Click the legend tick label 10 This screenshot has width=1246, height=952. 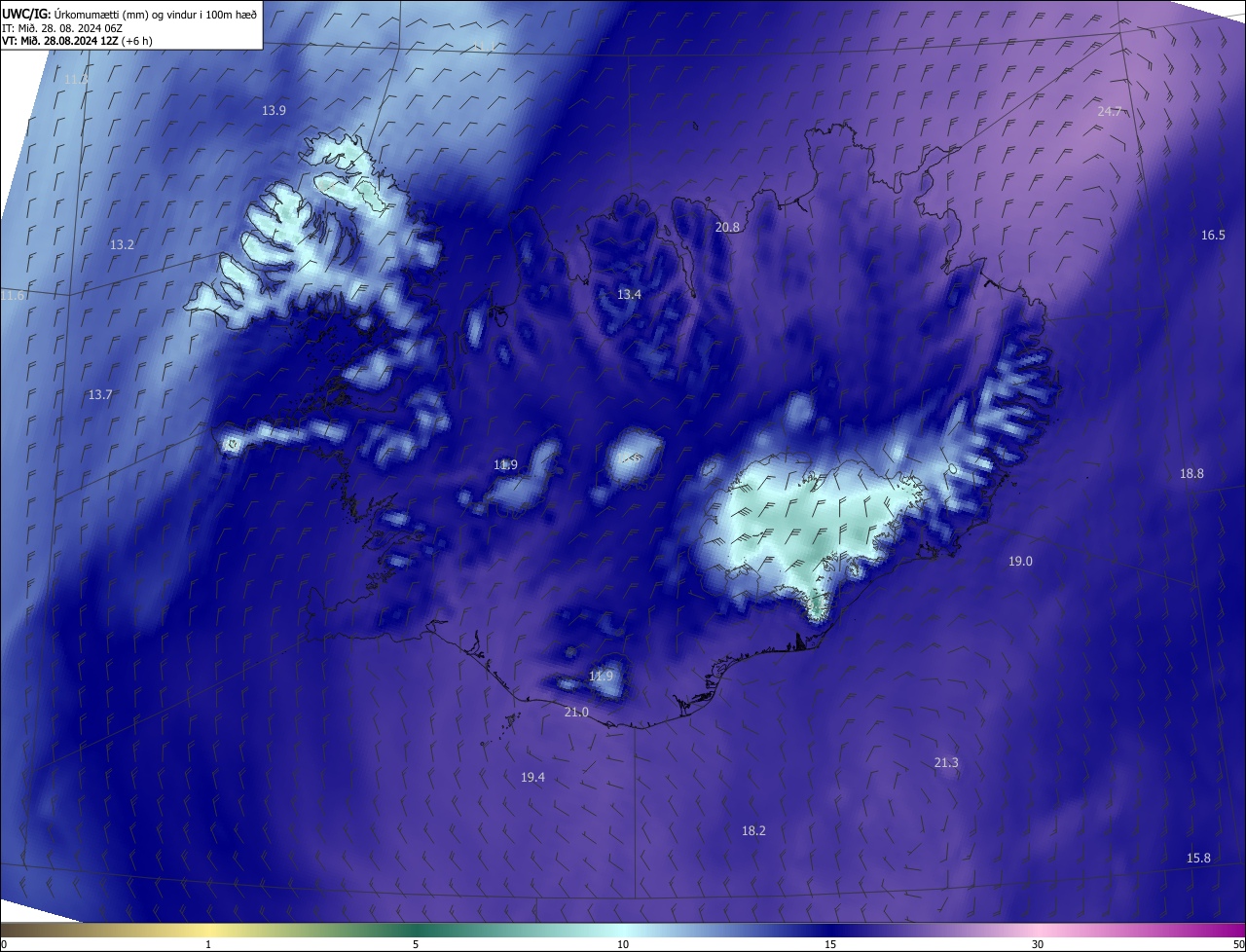pos(623,945)
